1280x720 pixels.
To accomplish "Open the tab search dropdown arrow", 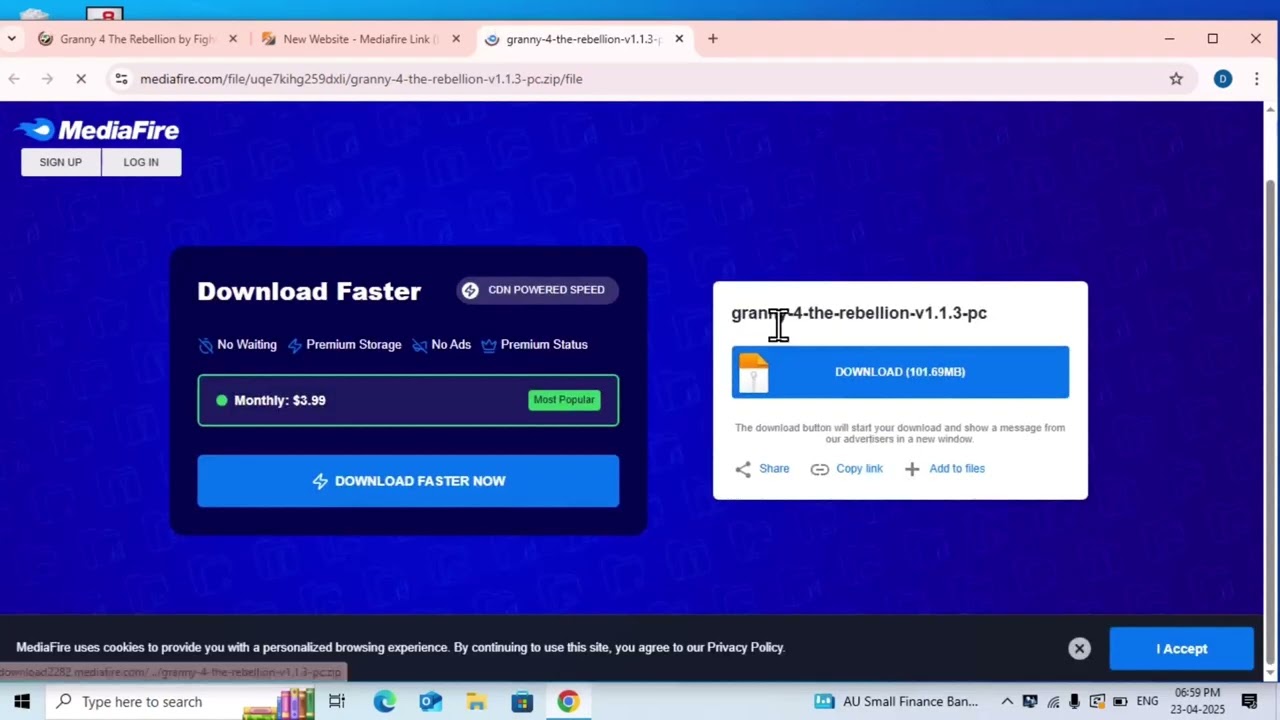I will tap(11, 39).
